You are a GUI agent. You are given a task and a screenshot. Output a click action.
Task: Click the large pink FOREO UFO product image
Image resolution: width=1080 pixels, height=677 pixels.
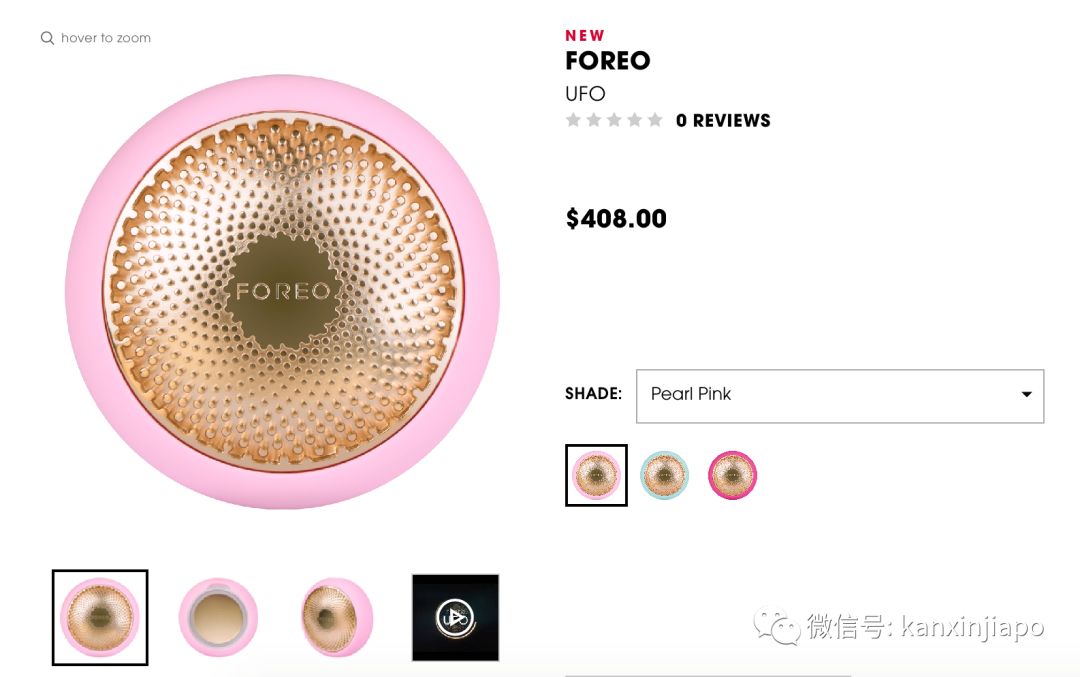(282, 291)
